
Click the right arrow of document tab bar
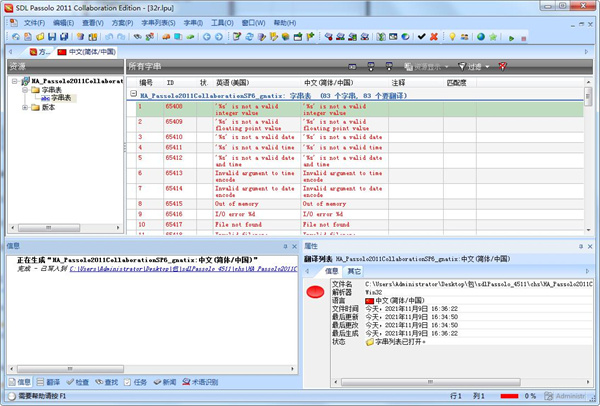click(586, 52)
